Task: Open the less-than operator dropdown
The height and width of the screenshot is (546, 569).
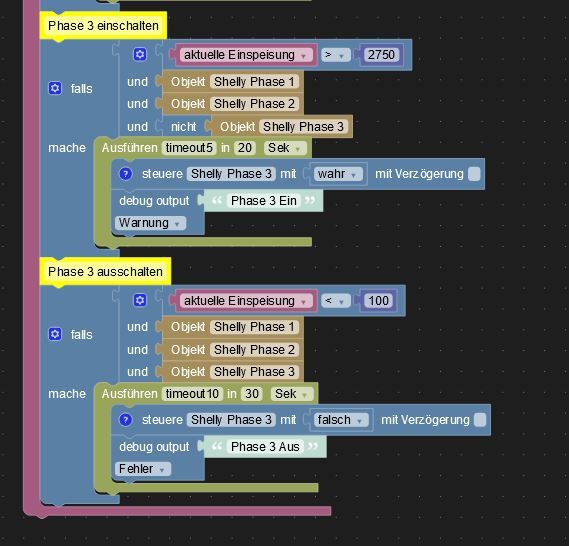Action: click(336, 301)
